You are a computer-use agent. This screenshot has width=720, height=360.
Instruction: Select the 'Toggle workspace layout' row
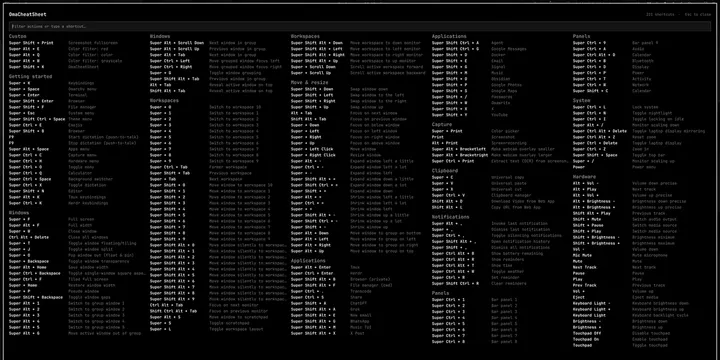218,329
